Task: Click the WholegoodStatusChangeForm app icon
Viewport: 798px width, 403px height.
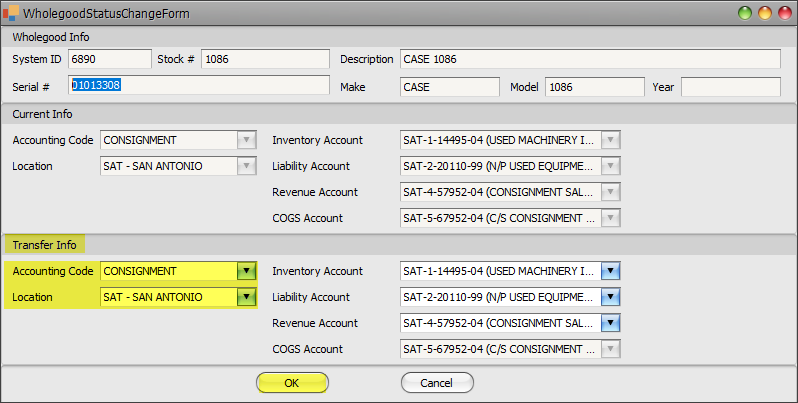Action: [11, 13]
